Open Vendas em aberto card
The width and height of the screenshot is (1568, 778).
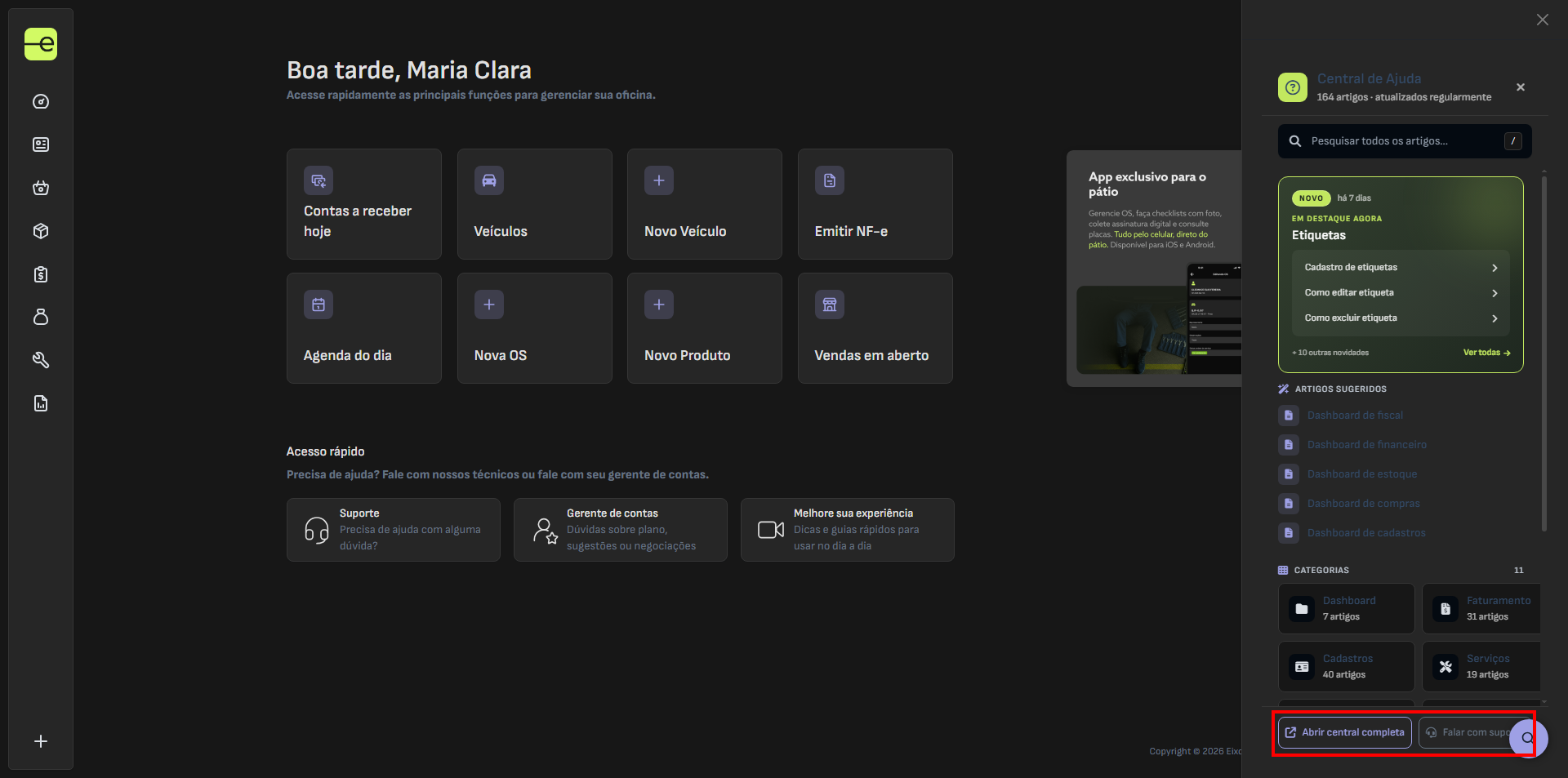[875, 328]
